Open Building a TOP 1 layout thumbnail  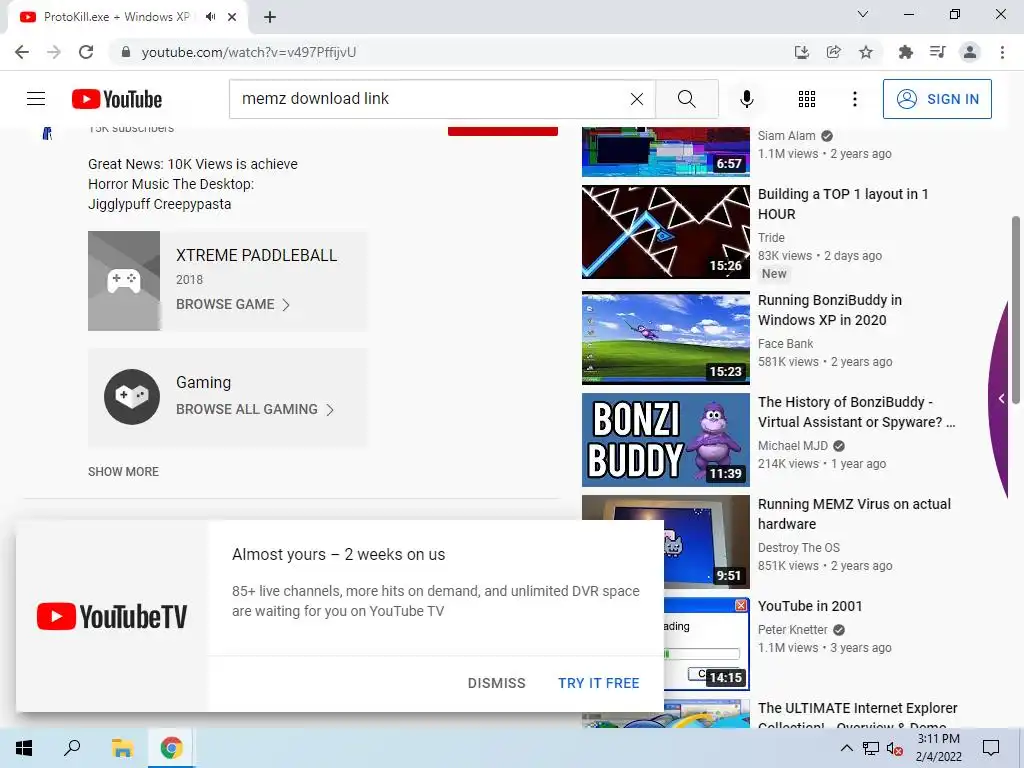tap(665, 232)
